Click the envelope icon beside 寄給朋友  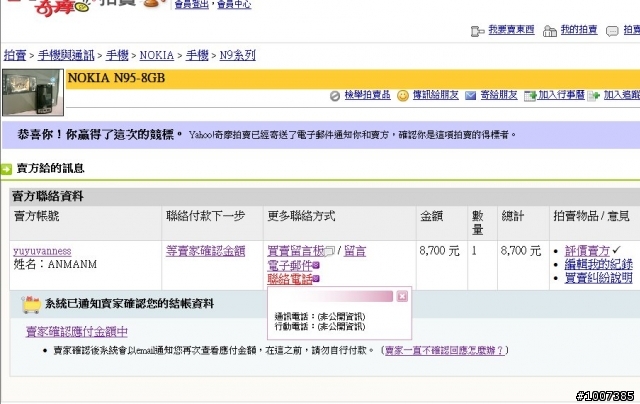[471, 96]
